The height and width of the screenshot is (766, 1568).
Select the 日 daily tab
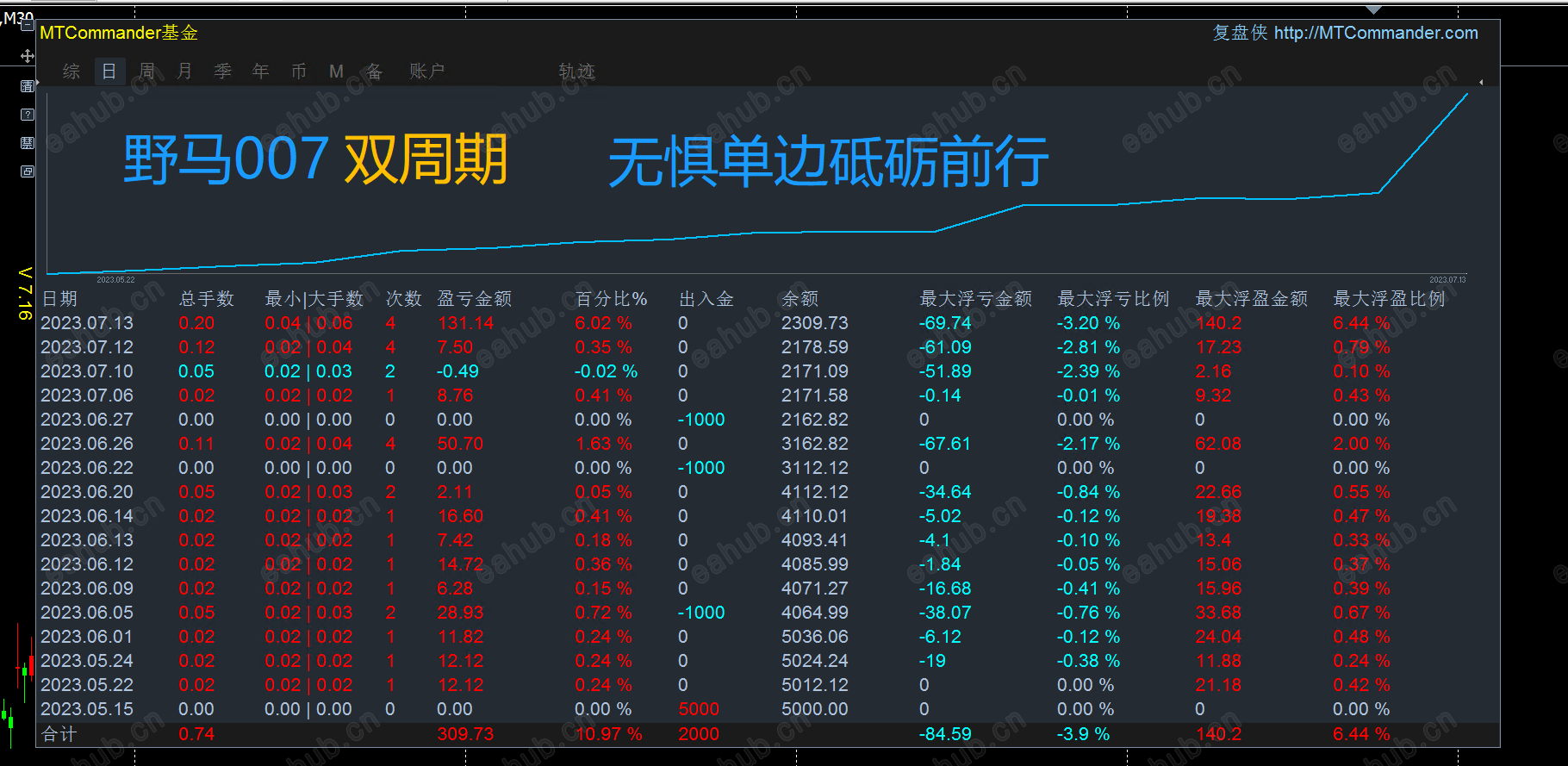click(x=109, y=72)
